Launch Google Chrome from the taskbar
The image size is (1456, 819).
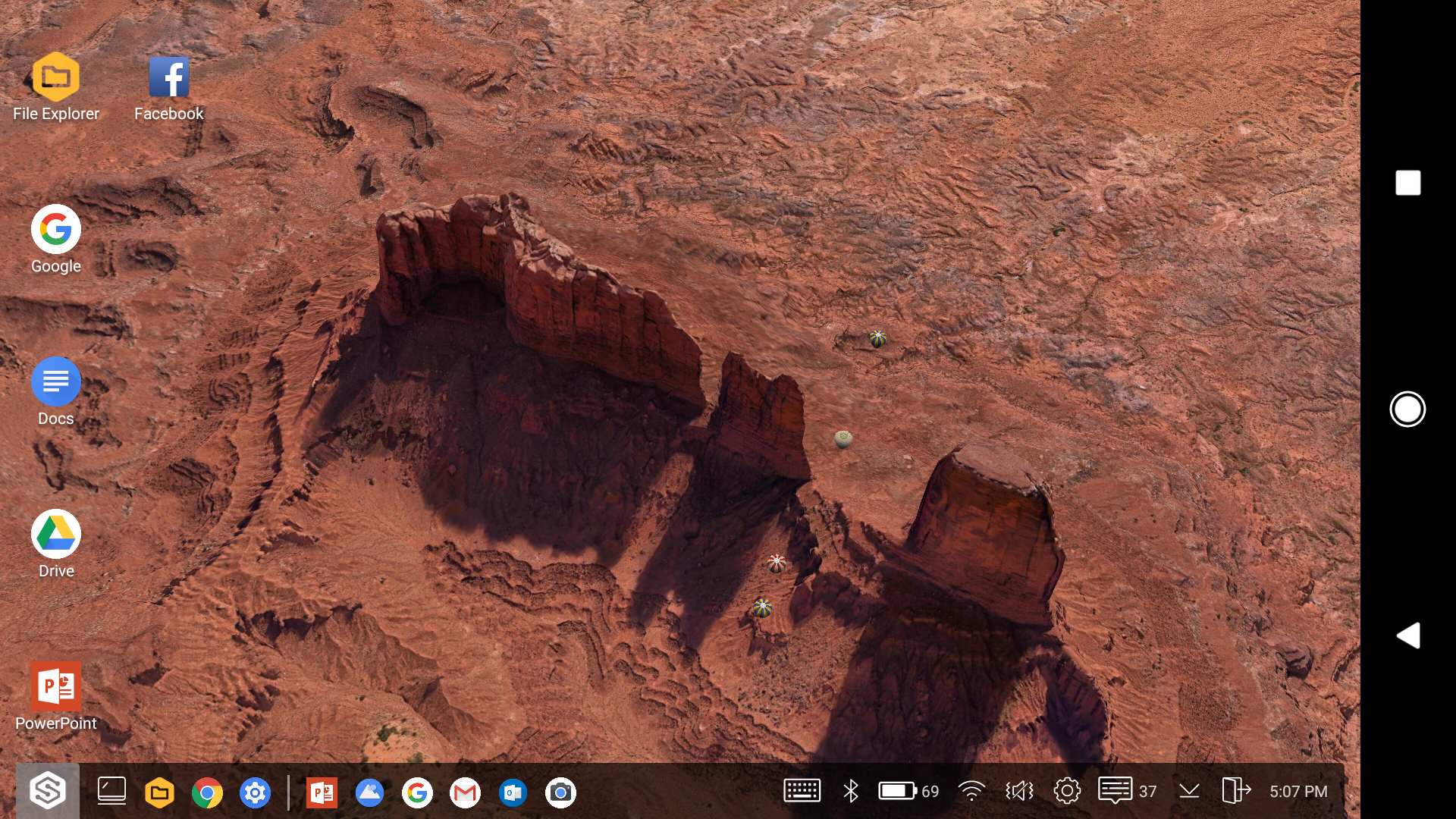[x=207, y=792]
